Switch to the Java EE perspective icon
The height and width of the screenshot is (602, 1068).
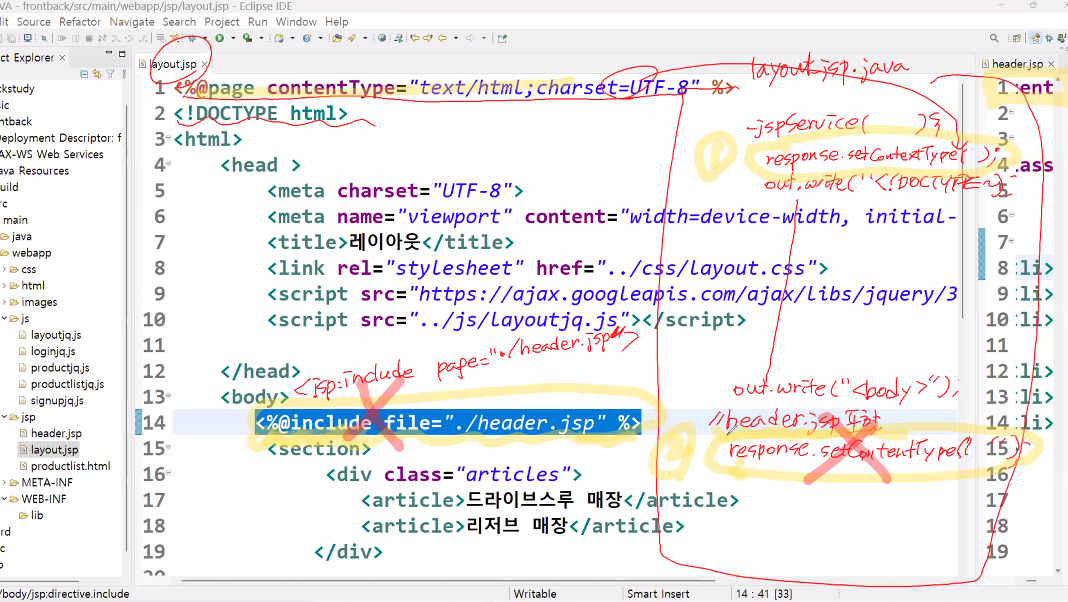tap(1035, 38)
